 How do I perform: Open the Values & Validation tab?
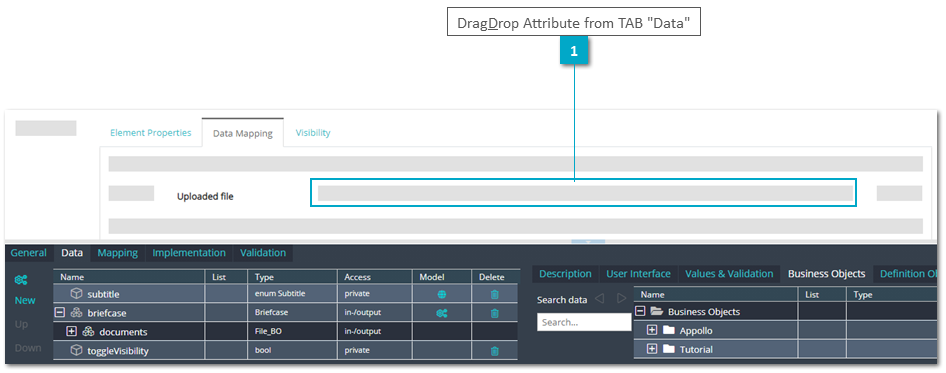pyautogui.click(x=729, y=274)
